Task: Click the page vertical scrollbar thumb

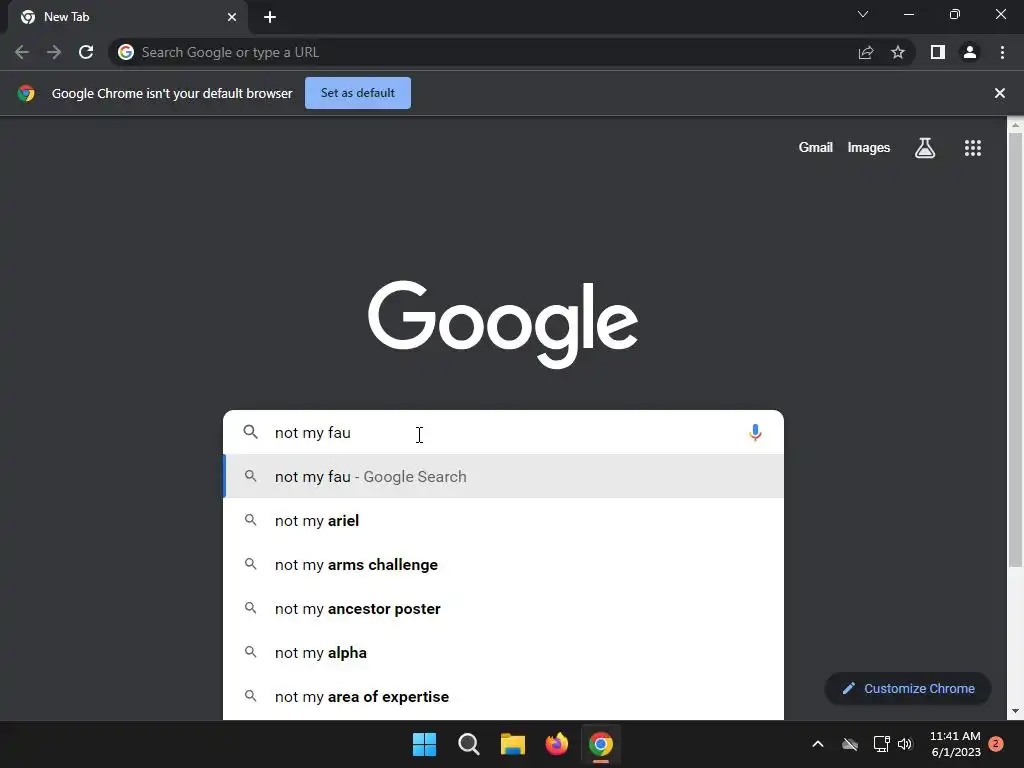Action: 1016,349
